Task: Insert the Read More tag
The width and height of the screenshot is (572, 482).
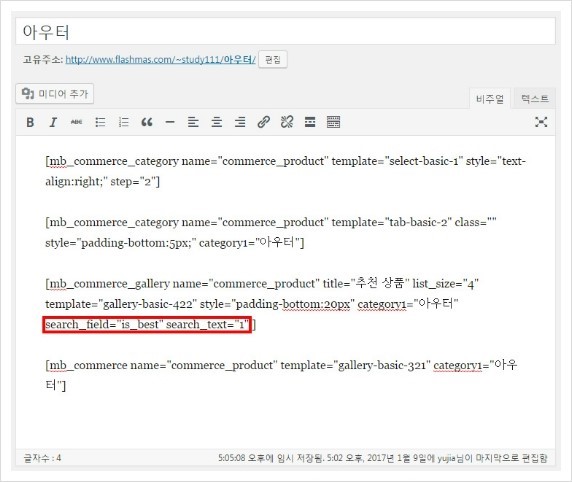Action: coord(310,122)
